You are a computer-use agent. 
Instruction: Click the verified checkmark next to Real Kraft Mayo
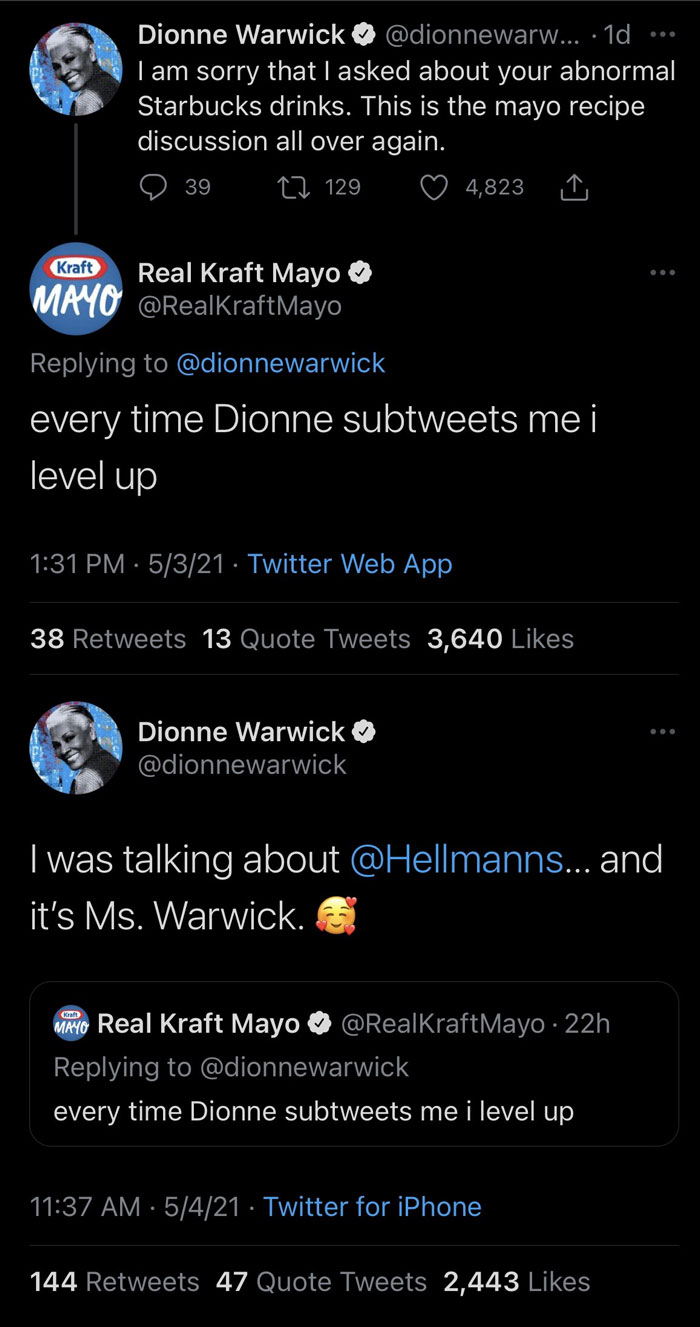click(x=361, y=271)
